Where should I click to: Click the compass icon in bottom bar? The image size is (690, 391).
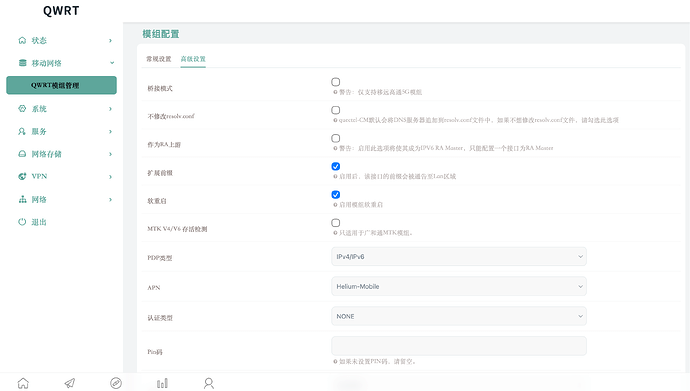(116, 383)
